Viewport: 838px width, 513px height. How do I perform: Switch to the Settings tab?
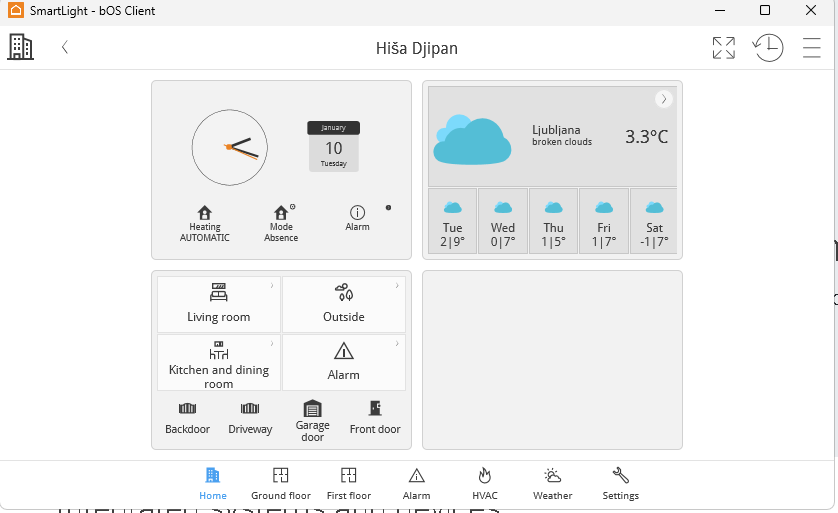pyautogui.click(x=620, y=484)
